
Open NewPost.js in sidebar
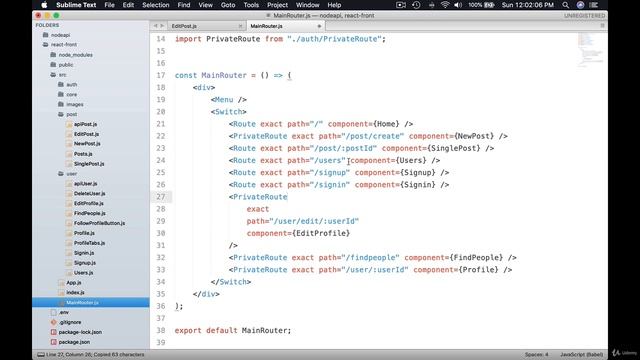click(87, 144)
